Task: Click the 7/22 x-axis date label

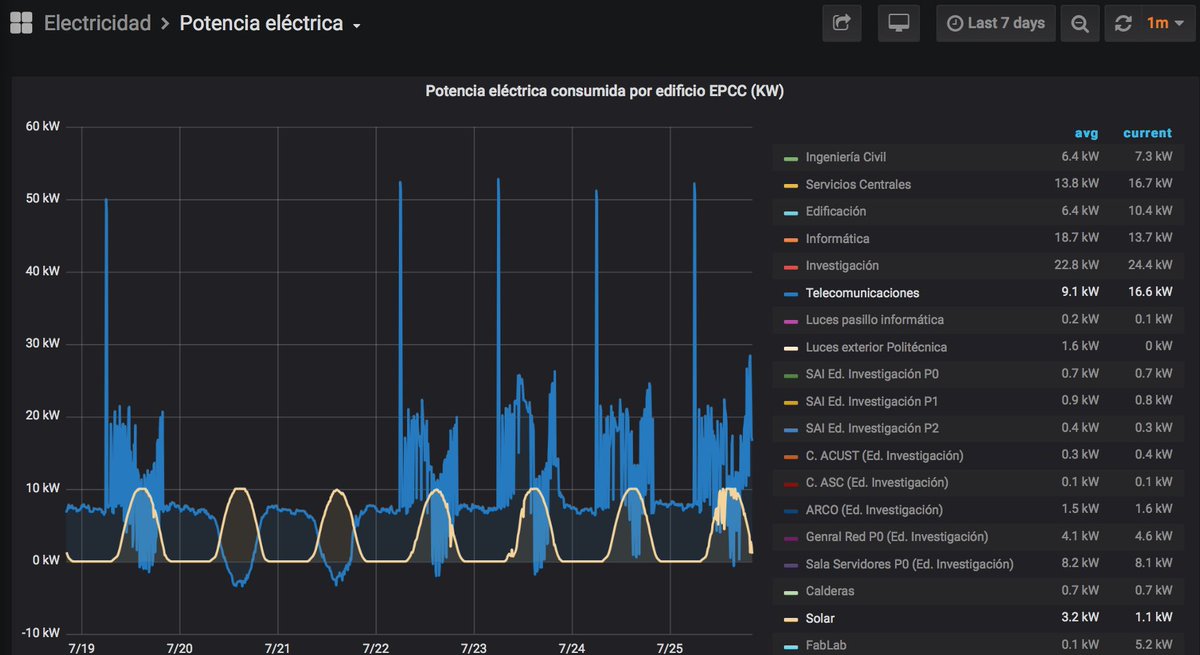Action: click(x=376, y=648)
